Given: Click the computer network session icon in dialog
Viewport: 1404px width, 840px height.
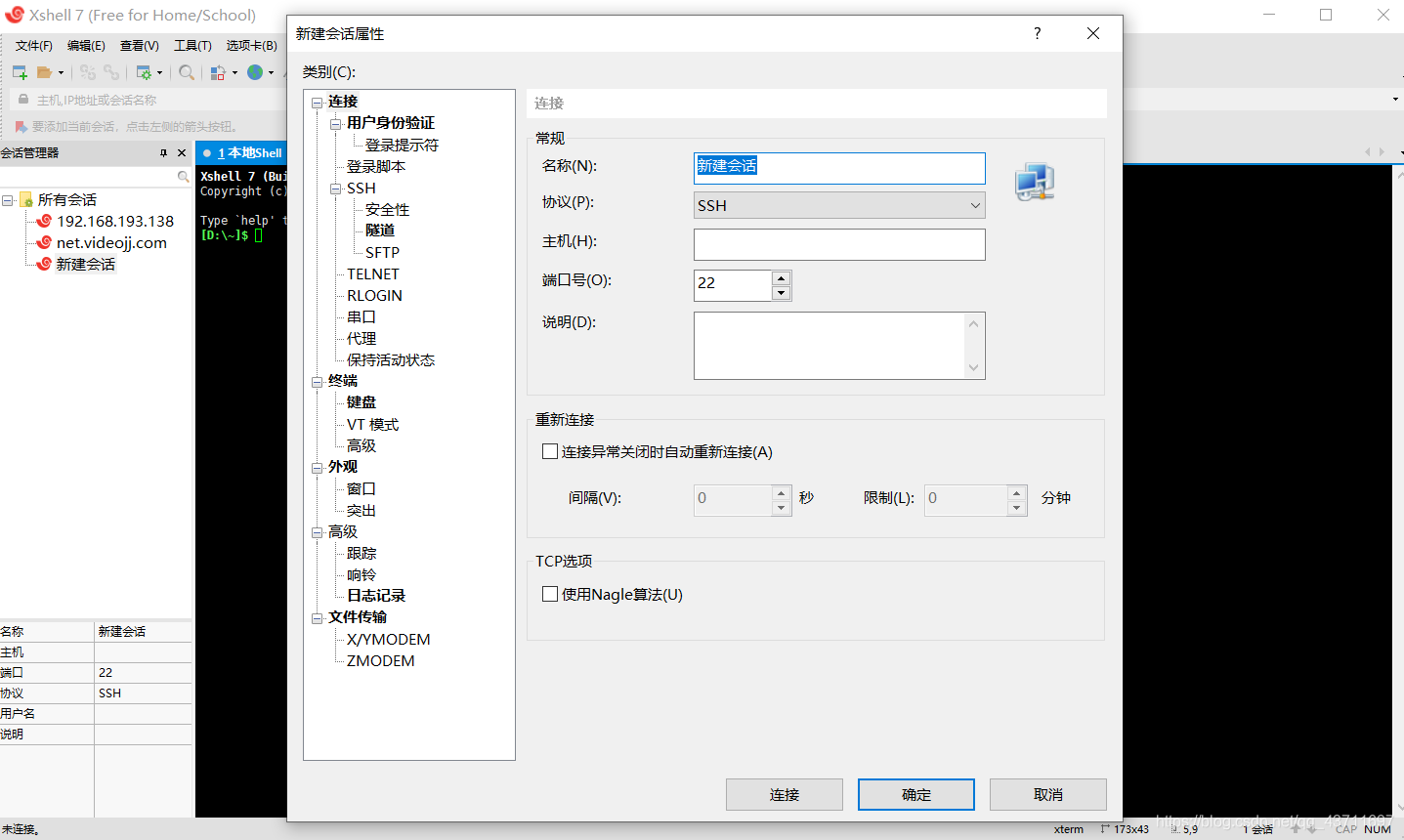Looking at the screenshot, I should point(1035,183).
